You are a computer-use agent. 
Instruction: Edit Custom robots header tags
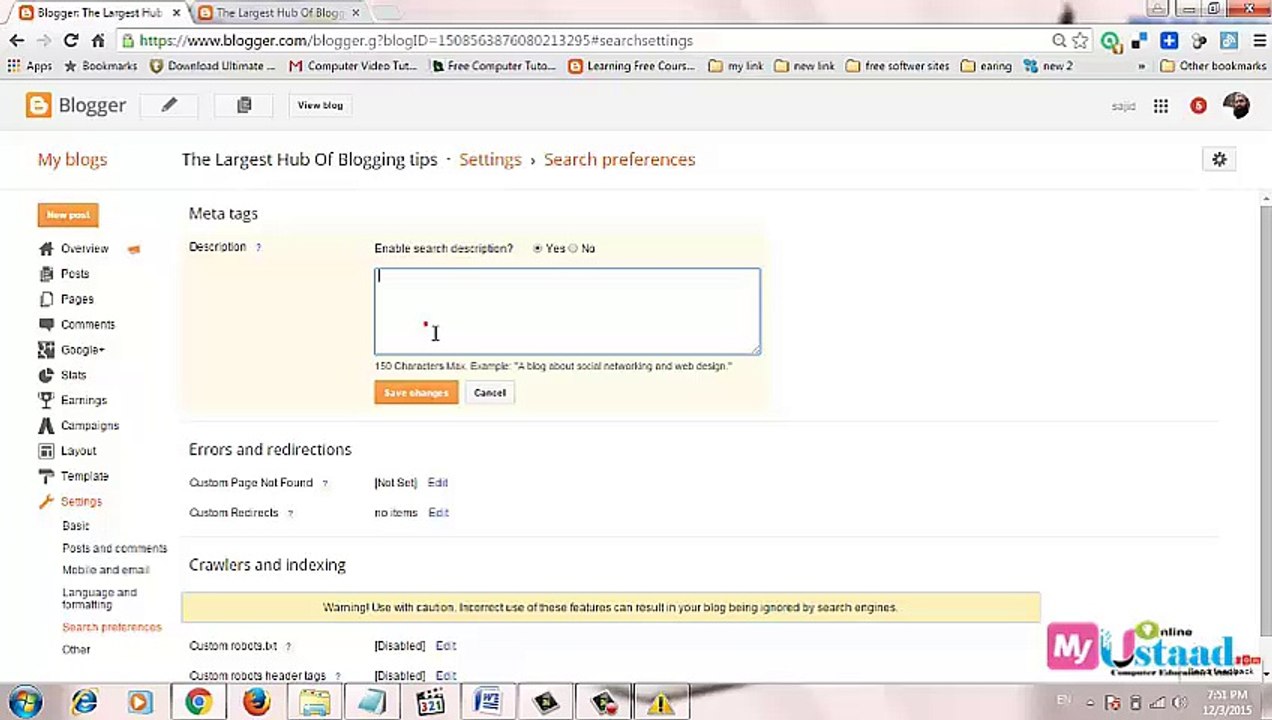coord(446,676)
